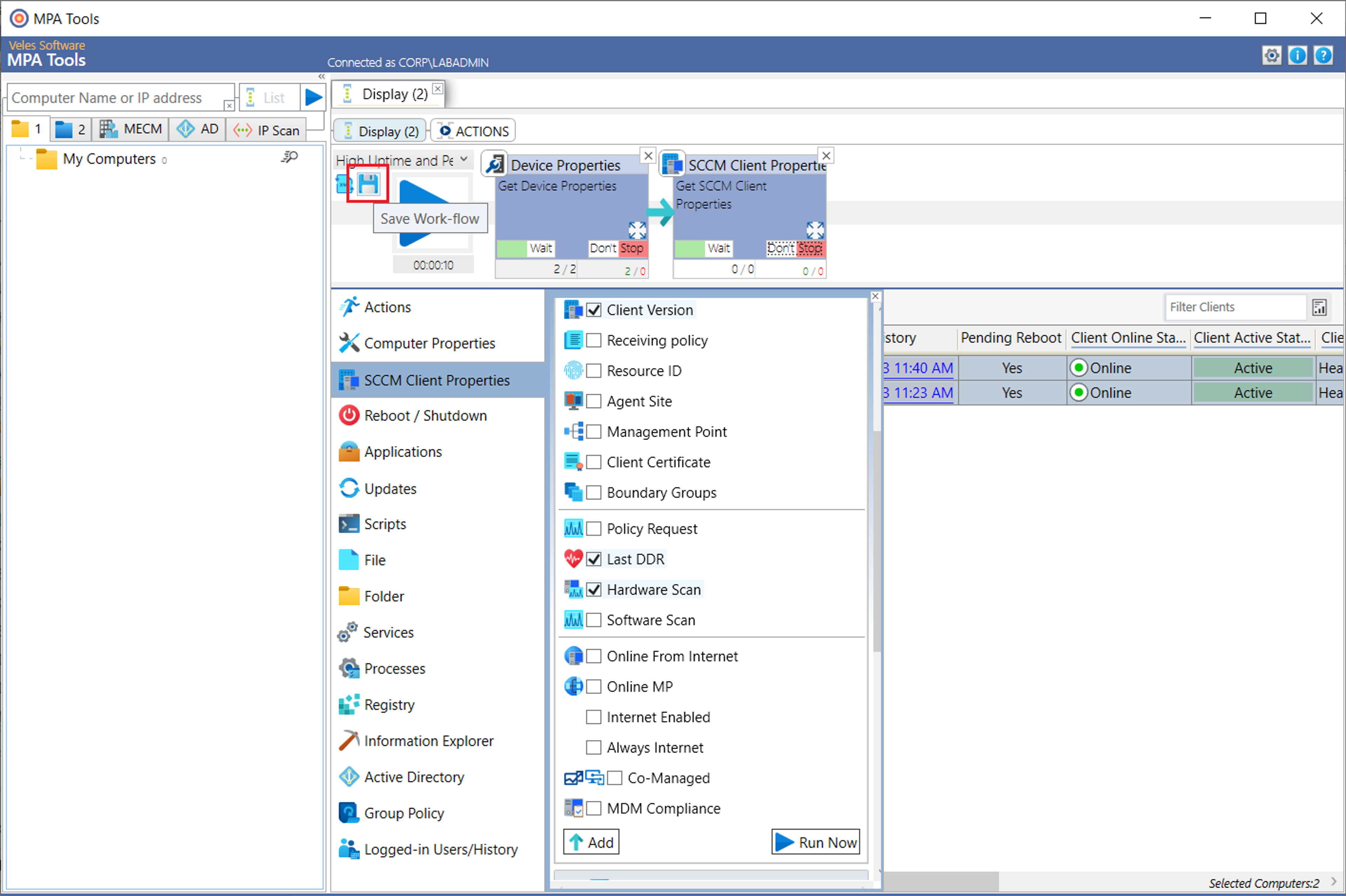1346x896 pixels.
Task: Open the Actions category
Action: [x=437, y=307]
